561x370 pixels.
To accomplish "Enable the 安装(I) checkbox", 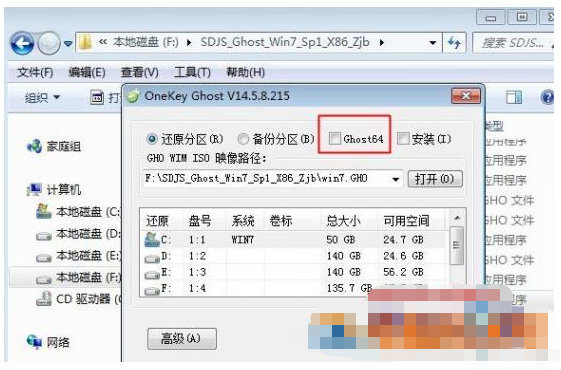I will click(x=403, y=138).
